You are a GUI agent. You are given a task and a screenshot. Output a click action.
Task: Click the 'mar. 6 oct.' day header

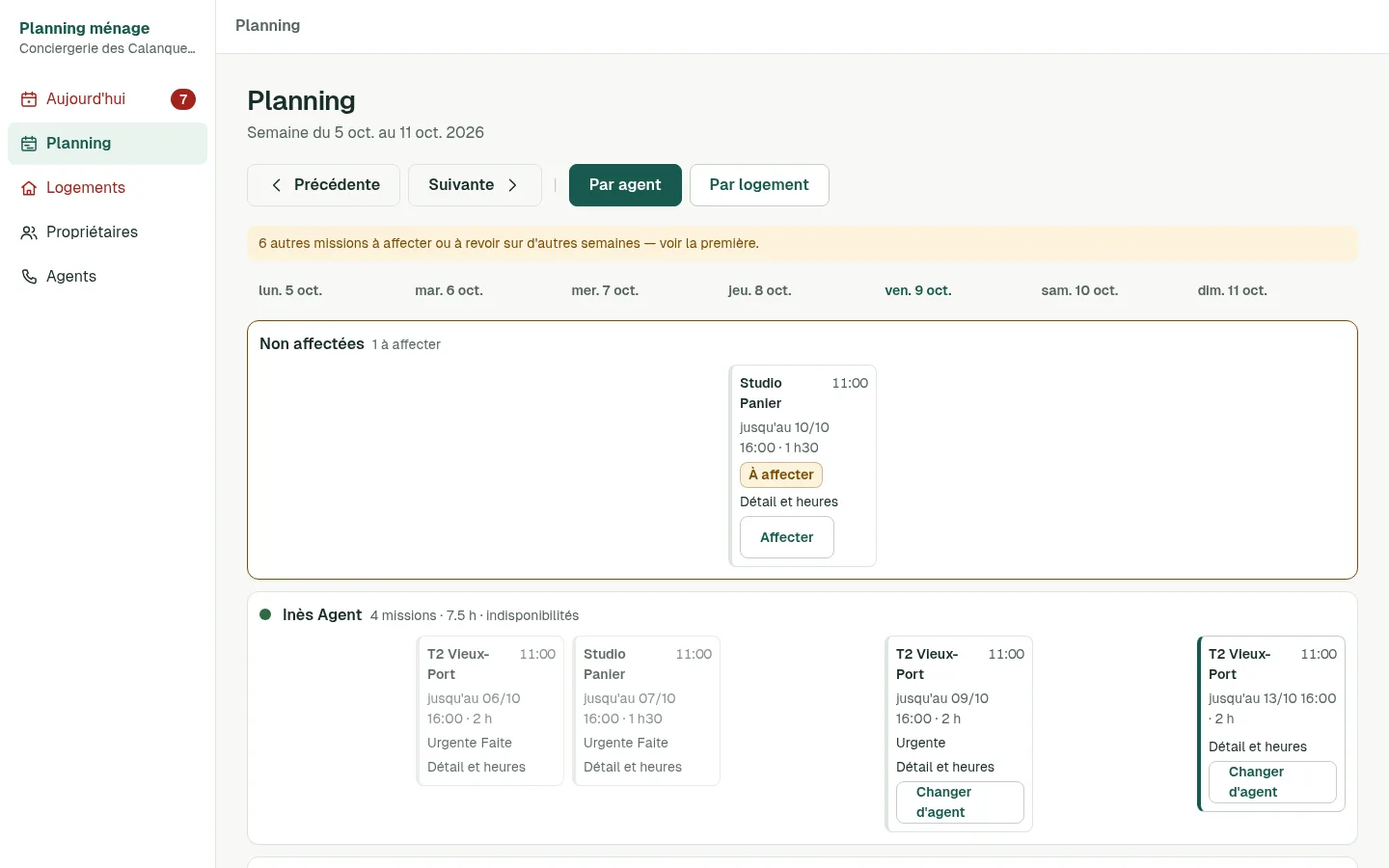click(x=449, y=290)
